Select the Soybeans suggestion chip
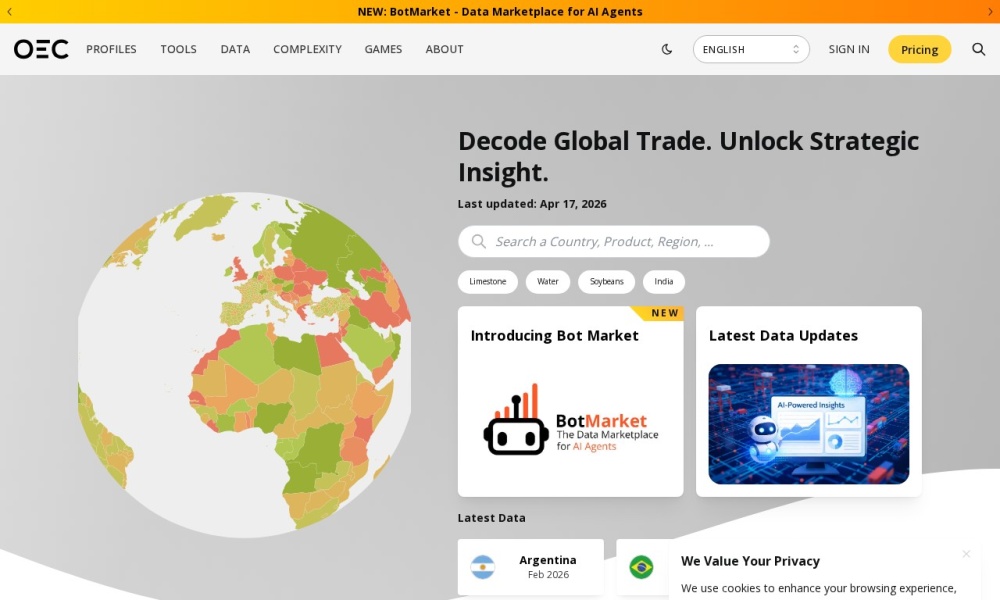Image resolution: width=1000 pixels, height=600 pixels. [x=606, y=282]
